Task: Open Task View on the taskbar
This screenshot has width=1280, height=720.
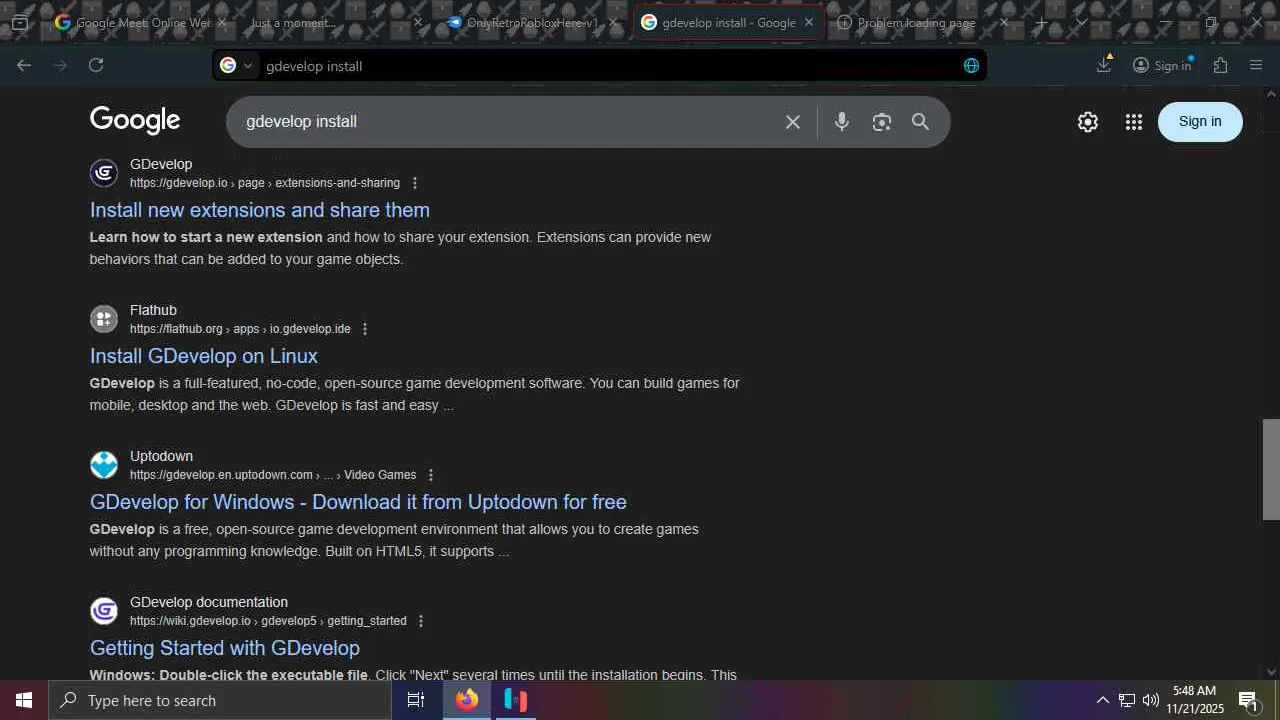Action: 416,700
